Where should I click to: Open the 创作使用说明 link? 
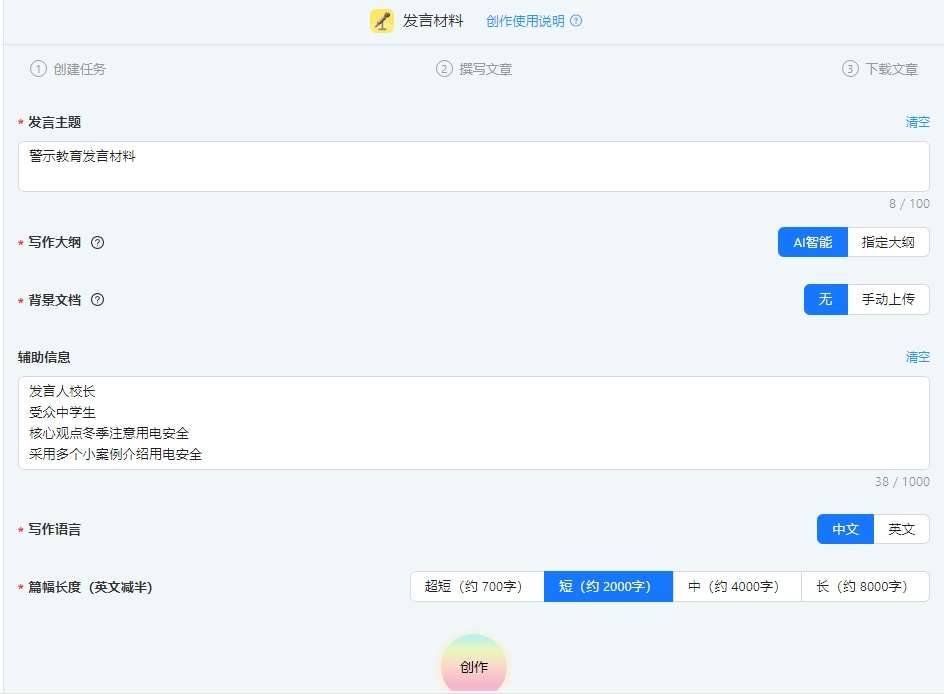[x=525, y=21]
